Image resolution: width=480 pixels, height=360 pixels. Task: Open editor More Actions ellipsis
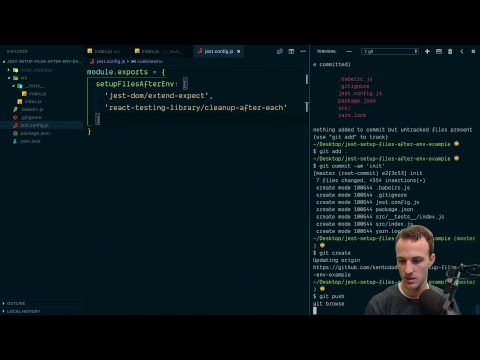coord(303,51)
